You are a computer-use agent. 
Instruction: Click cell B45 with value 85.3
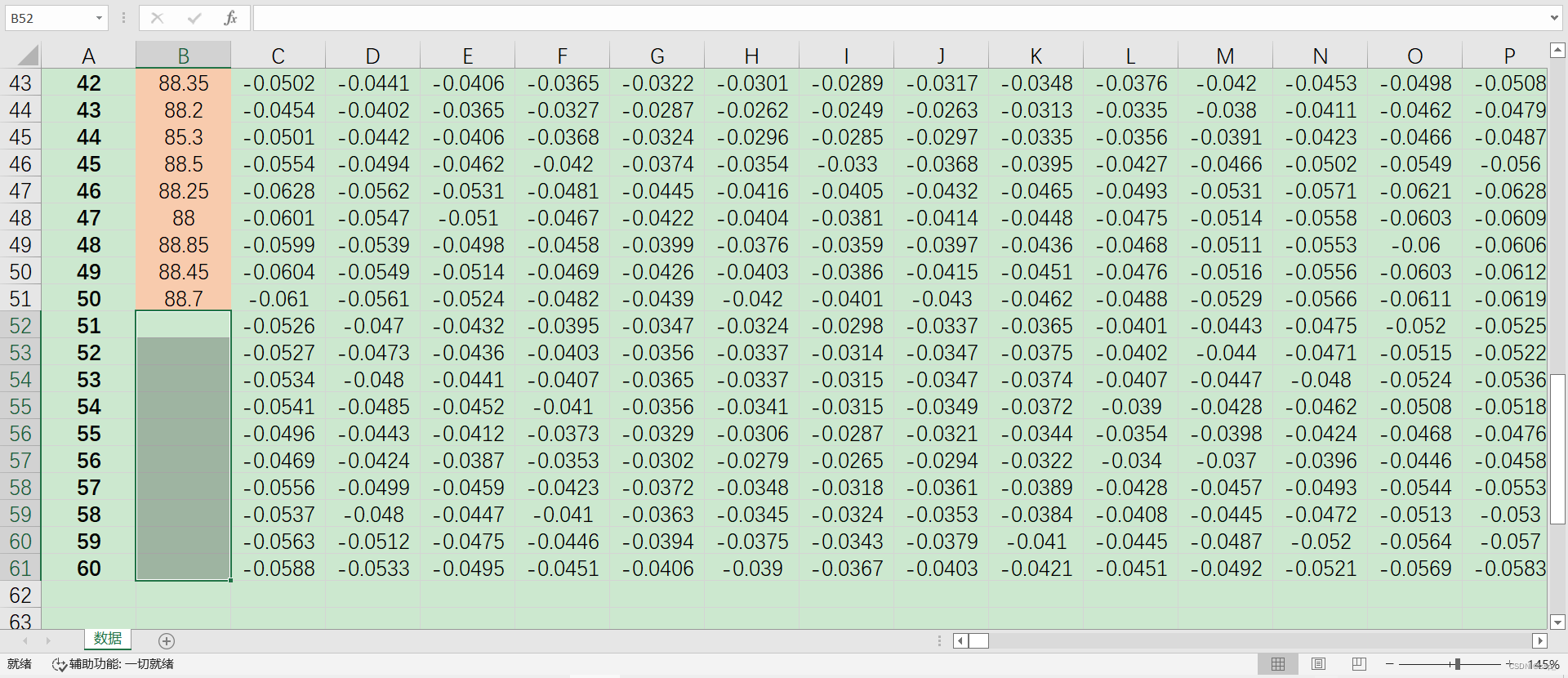point(183,137)
